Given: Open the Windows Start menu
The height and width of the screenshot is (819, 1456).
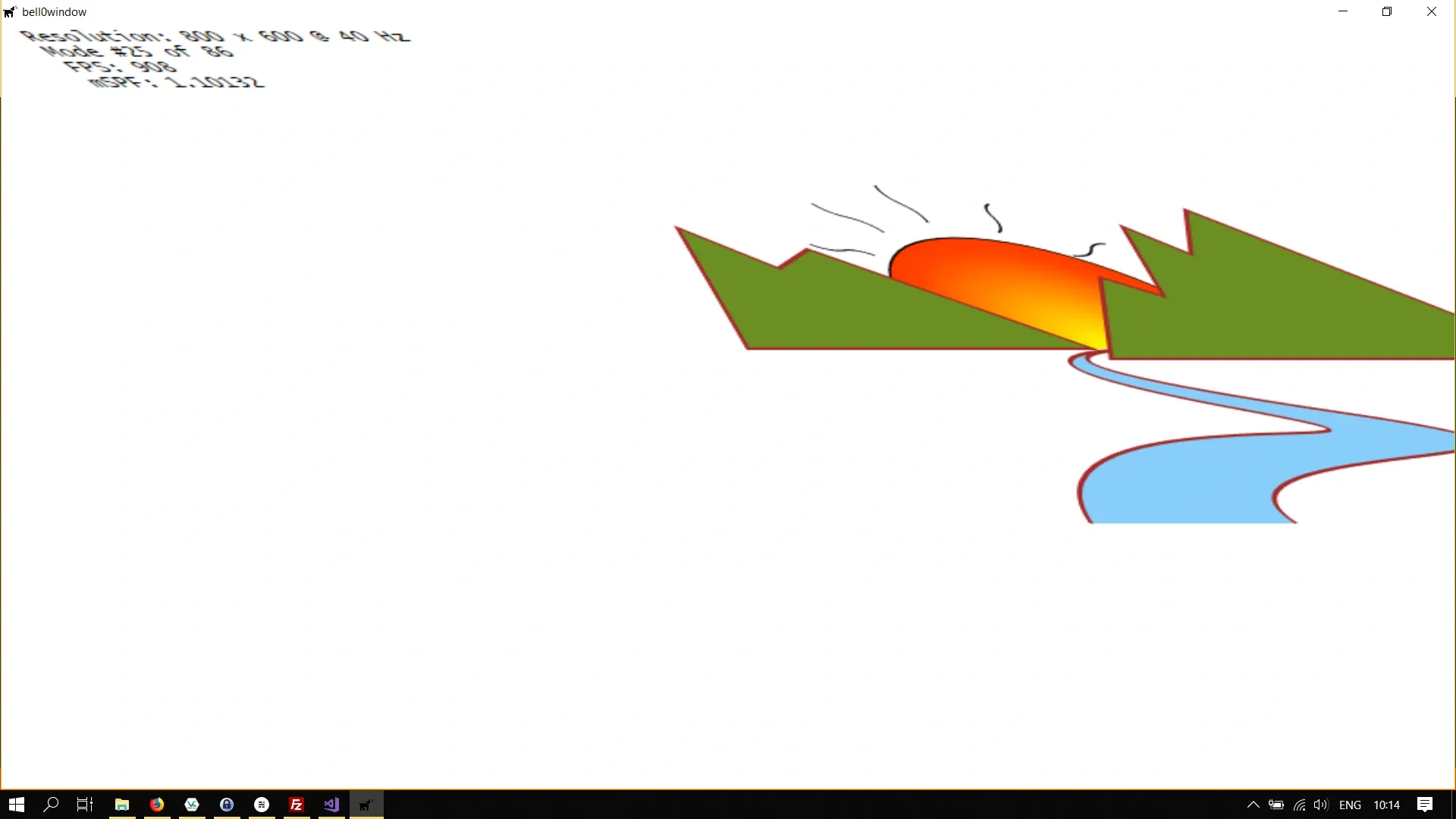Looking at the screenshot, I should coord(17,805).
